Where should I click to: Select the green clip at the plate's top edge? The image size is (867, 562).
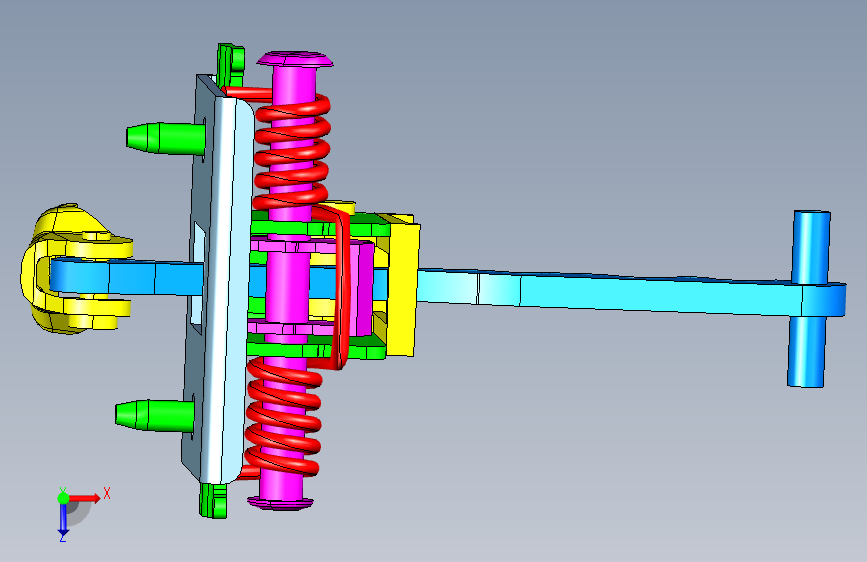(x=231, y=64)
